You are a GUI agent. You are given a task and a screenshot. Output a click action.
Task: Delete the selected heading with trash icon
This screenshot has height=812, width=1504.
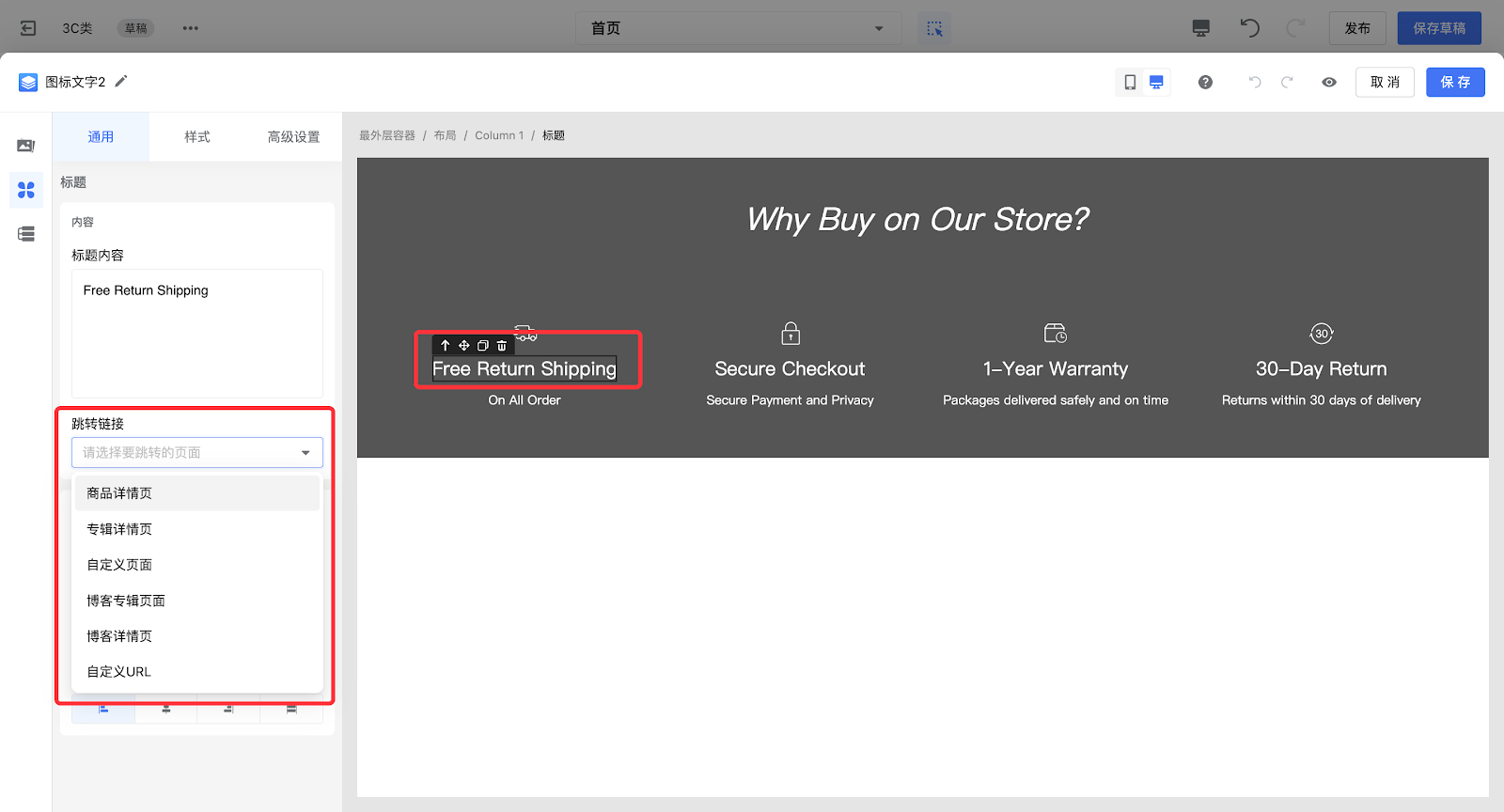point(502,346)
